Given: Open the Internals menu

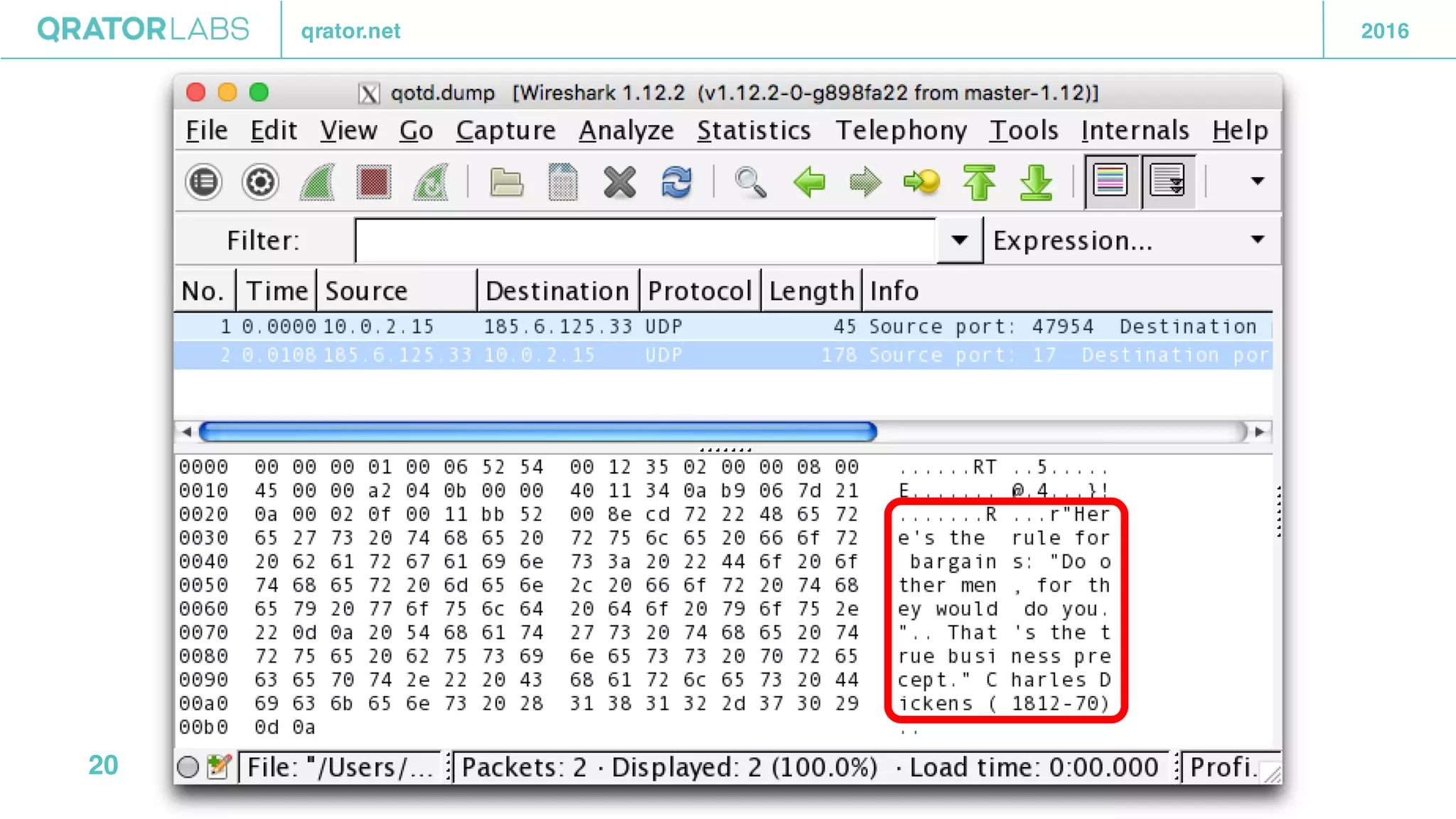Looking at the screenshot, I should pyautogui.click(x=1135, y=131).
